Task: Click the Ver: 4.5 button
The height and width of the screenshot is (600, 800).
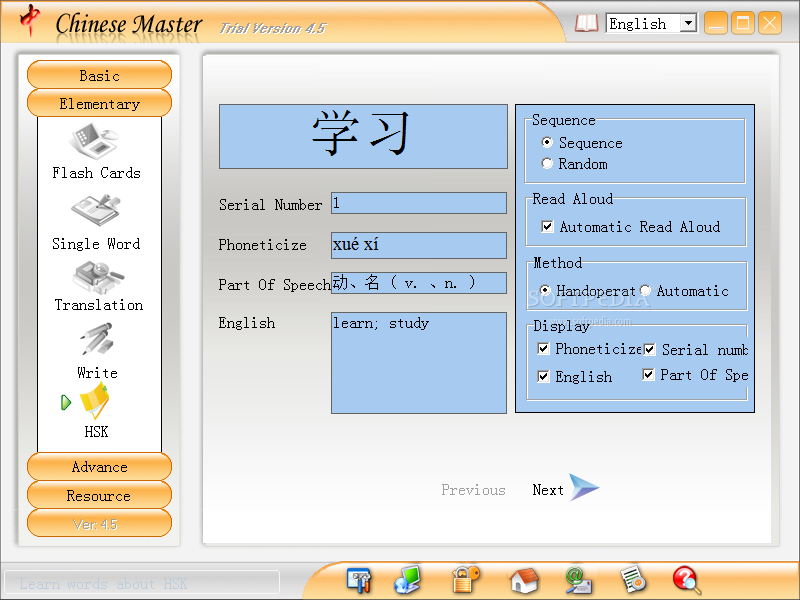Action: 99,523
